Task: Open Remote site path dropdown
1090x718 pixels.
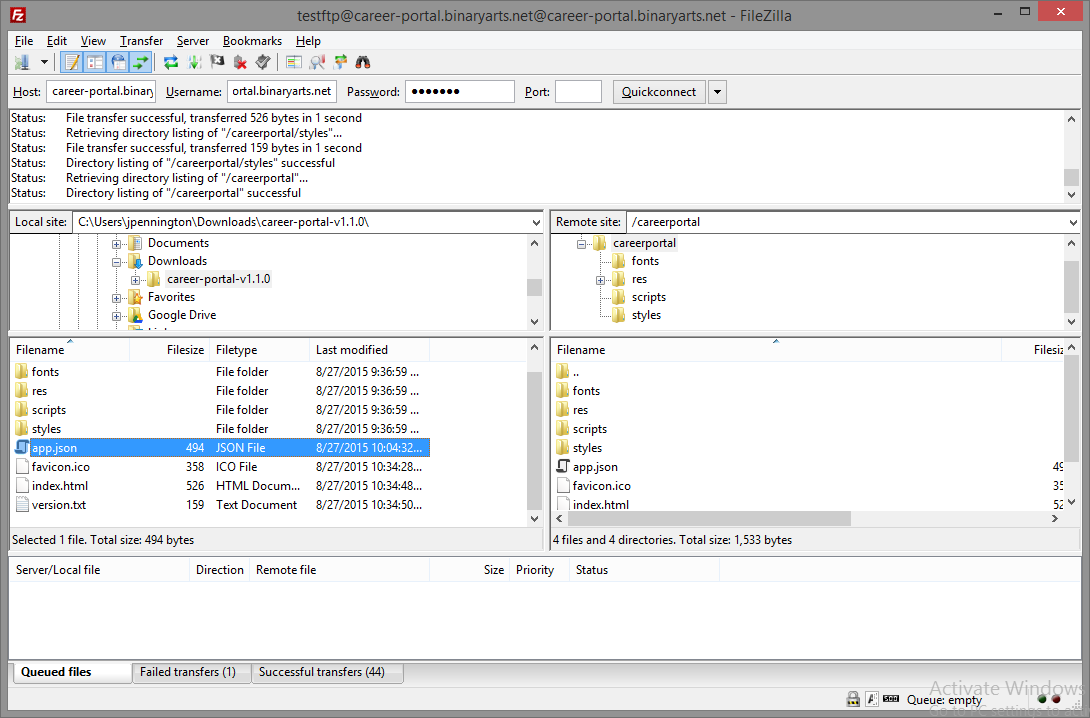Action: [x=1073, y=222]
